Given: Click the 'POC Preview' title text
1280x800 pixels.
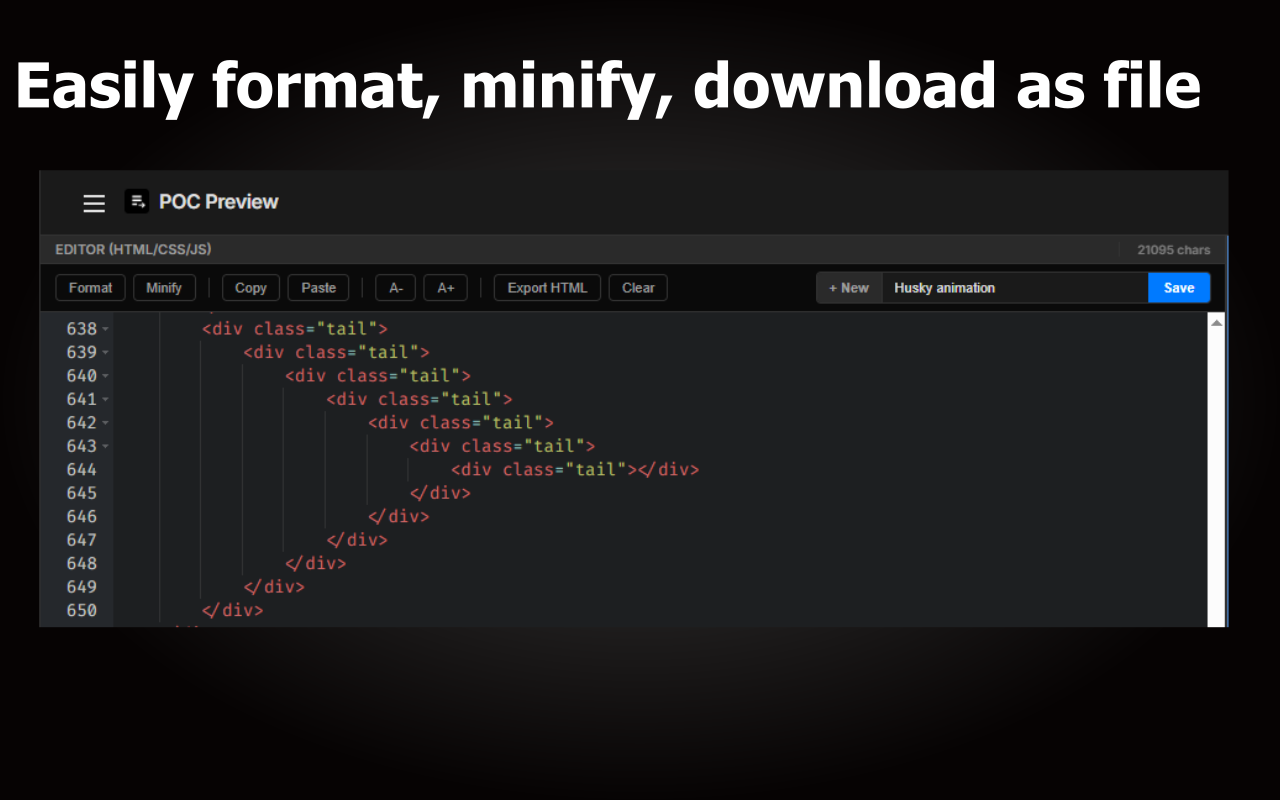Looking at the screenshot, I should pyautogui.click(x=218, y=201).
